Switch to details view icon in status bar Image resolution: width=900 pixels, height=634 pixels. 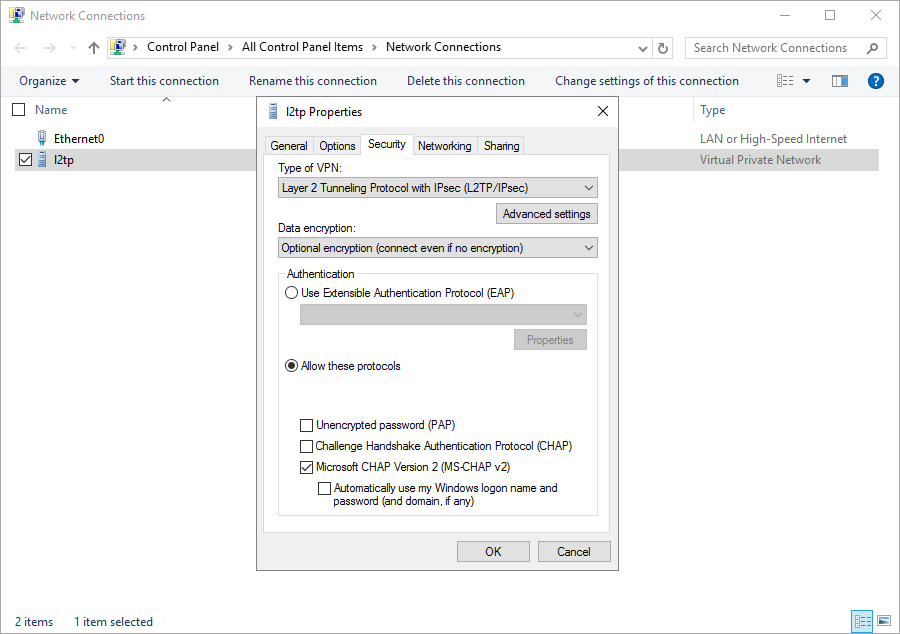(862, 621)
